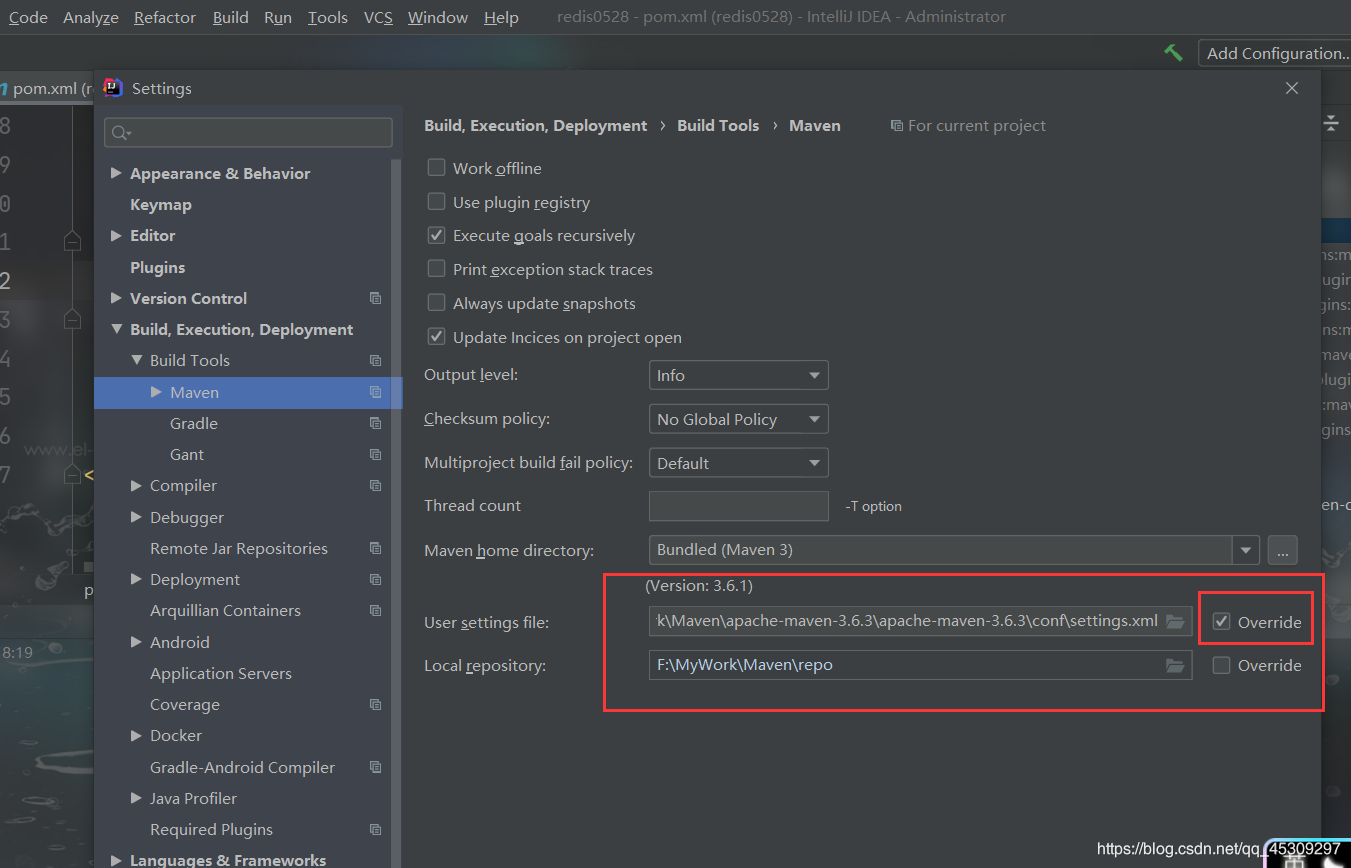Click the project-level icon next to Compiler
1351x868 pixels.
tap(375, 485)
